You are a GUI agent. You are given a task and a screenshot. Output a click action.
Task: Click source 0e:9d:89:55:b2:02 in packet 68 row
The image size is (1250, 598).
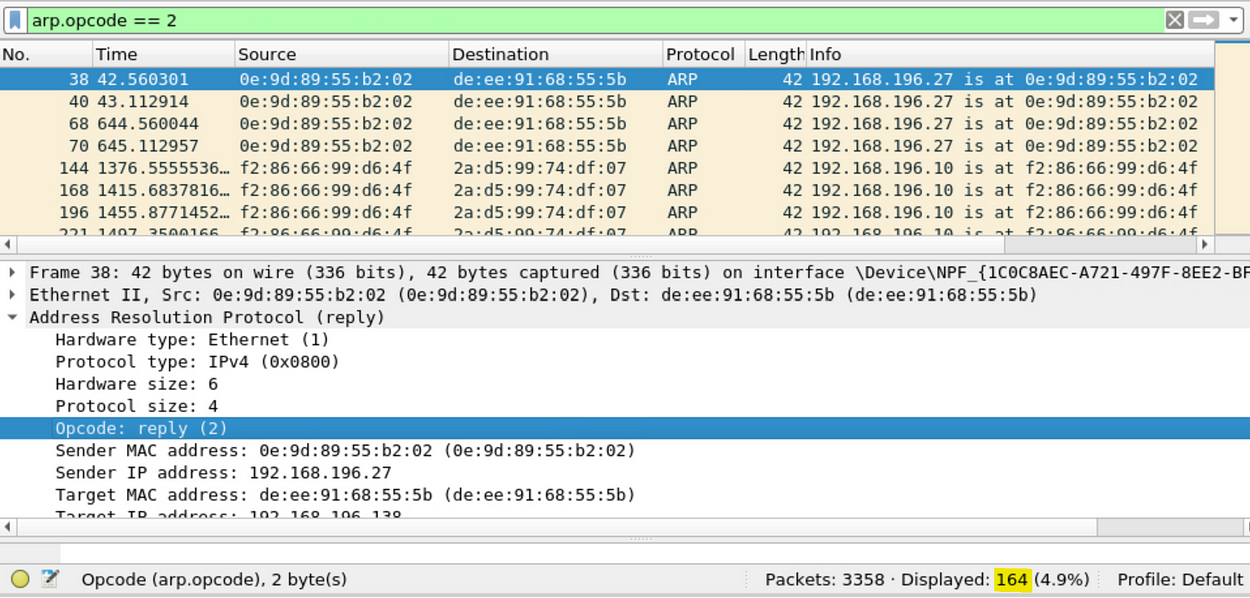coord(326,124)
